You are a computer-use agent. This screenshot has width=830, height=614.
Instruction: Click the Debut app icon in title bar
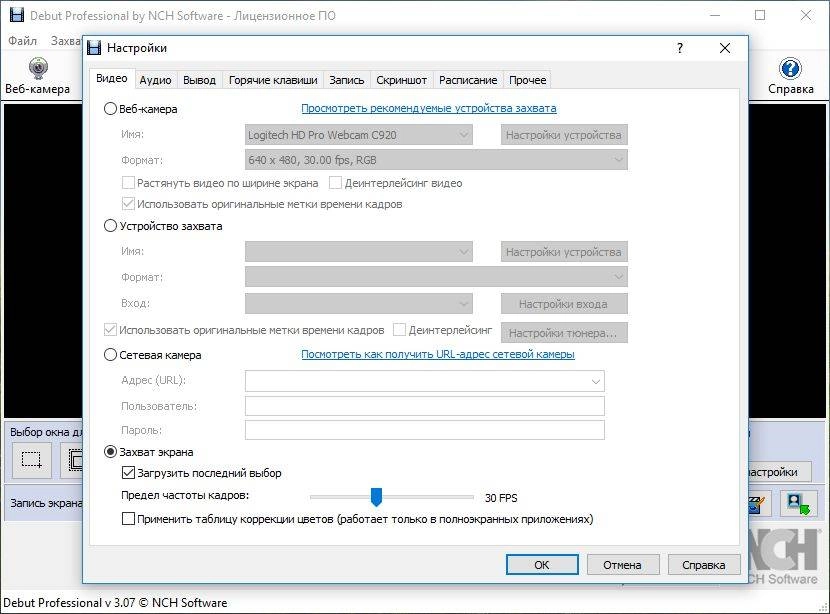point(16,15)
